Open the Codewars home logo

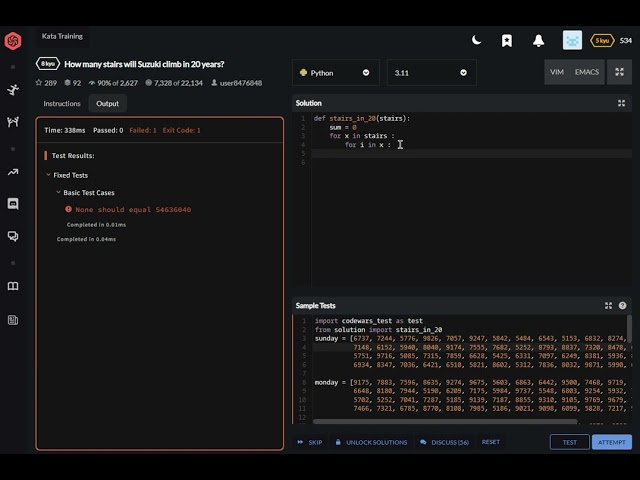(x=13, y=41)
